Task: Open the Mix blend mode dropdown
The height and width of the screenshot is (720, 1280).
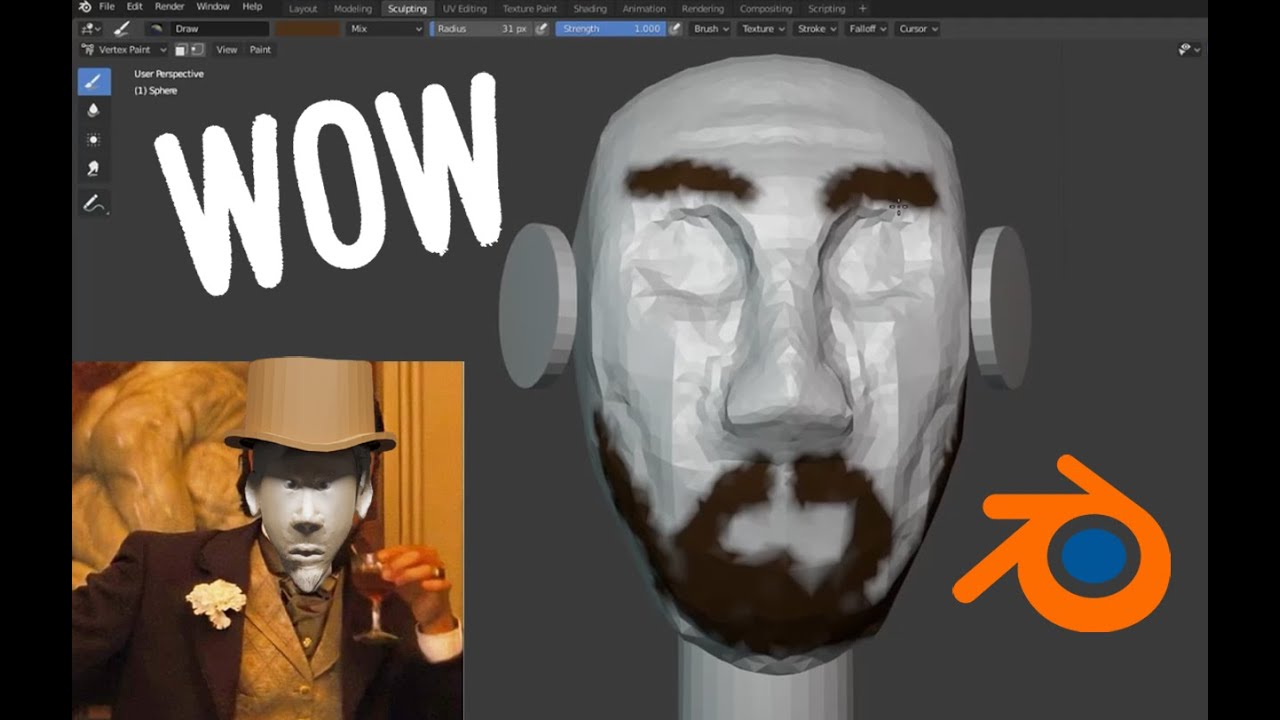Action: click(385, 29)
